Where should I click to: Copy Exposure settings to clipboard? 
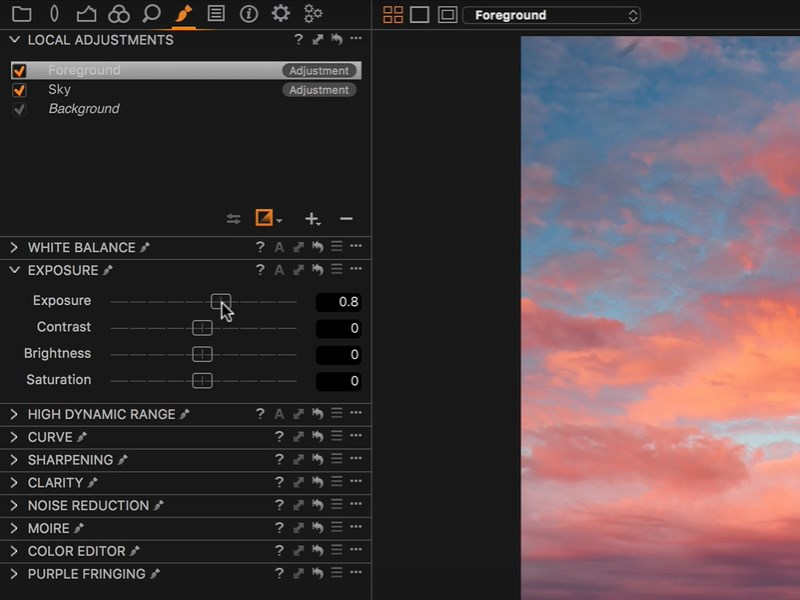[298, 270]
